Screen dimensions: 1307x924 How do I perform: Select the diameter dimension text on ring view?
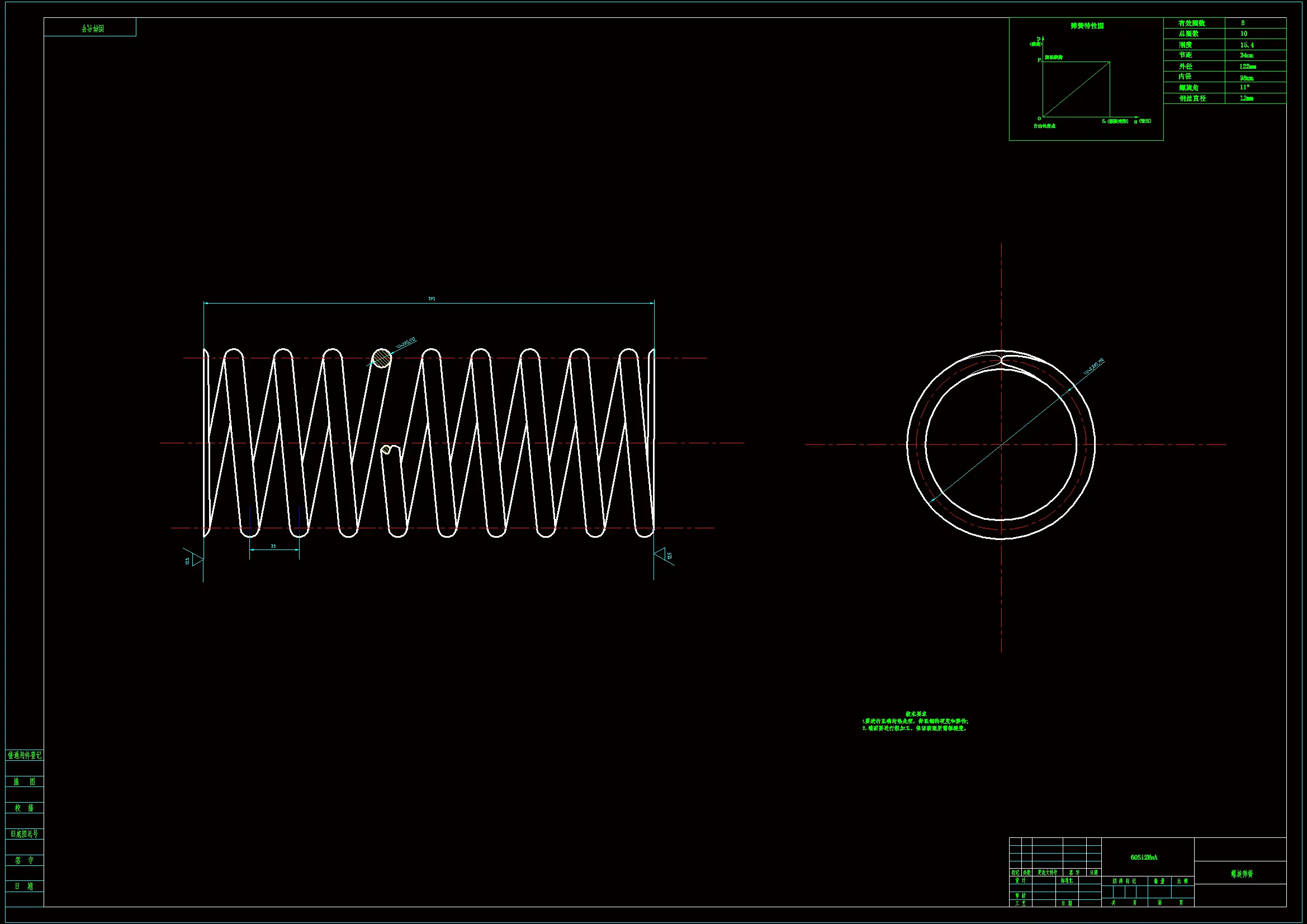pos(1093,367)
